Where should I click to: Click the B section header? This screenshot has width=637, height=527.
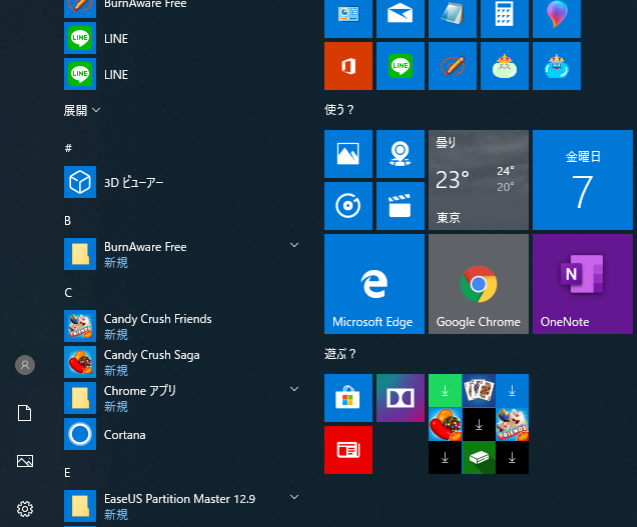coord(67,221)
